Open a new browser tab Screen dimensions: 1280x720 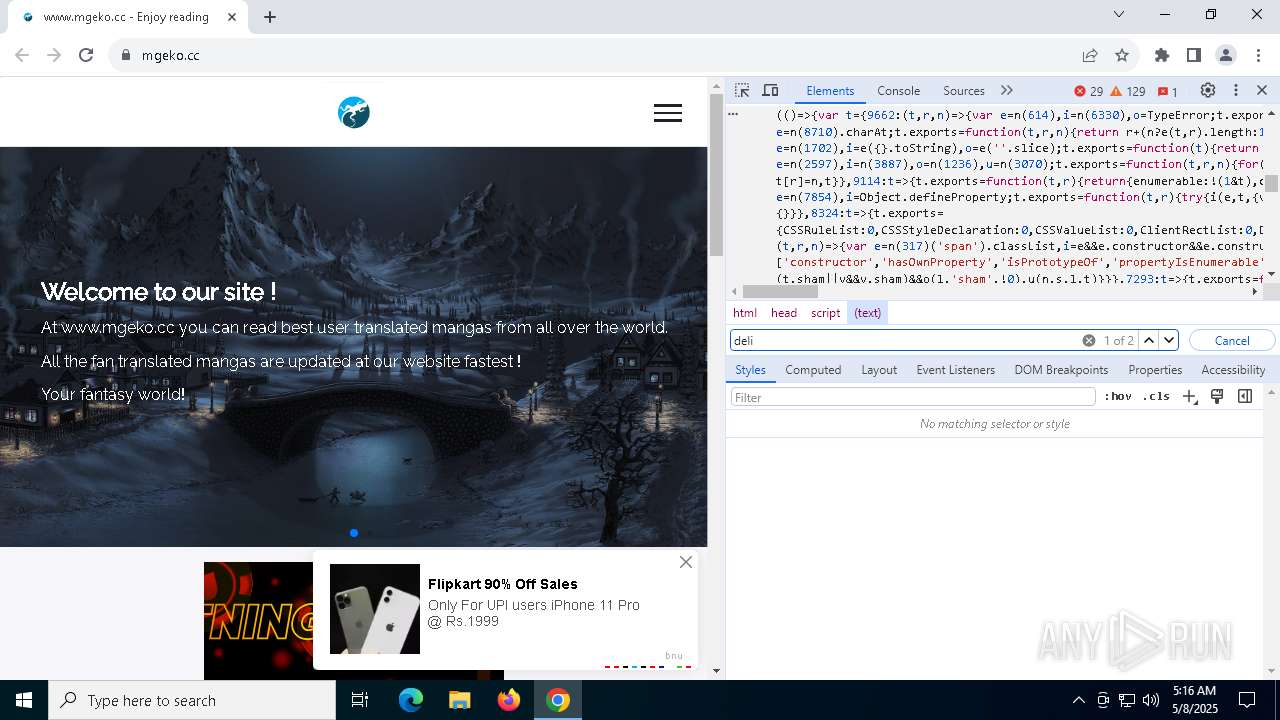click(270, 16)
